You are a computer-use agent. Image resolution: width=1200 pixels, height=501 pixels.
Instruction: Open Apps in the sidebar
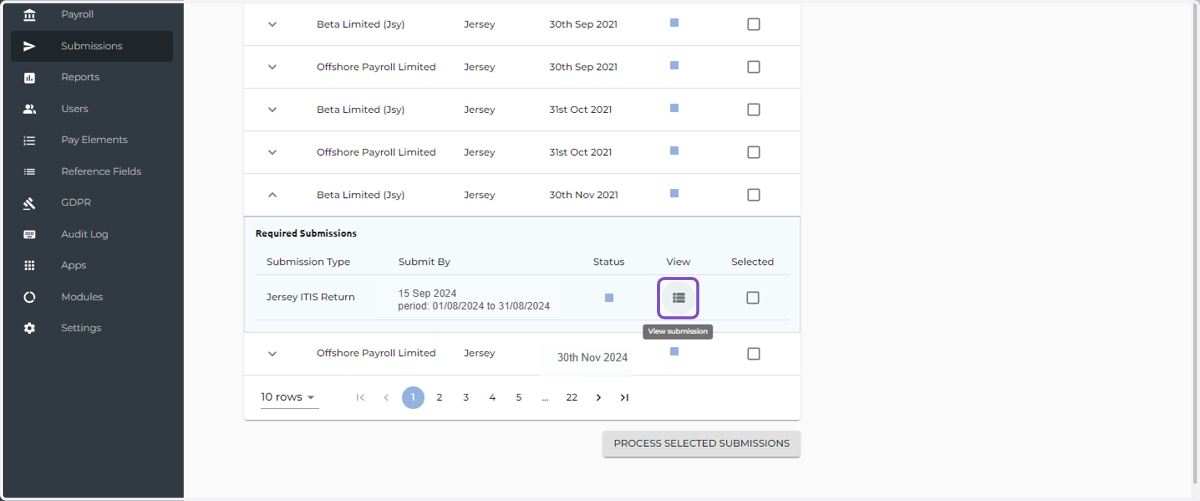[x=92, y=265]
